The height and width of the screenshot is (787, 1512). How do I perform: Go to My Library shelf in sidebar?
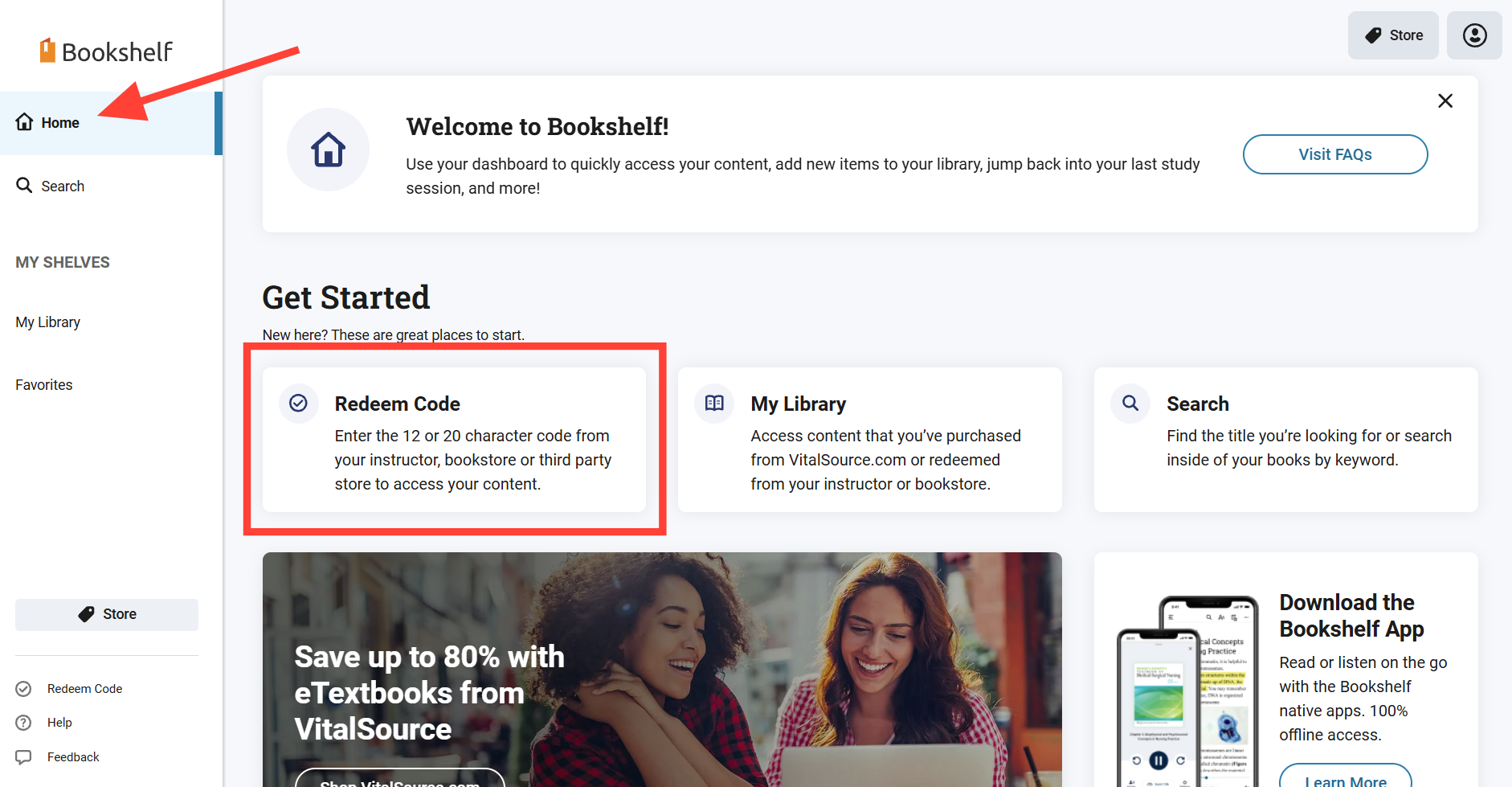click(x=48, y=322)
